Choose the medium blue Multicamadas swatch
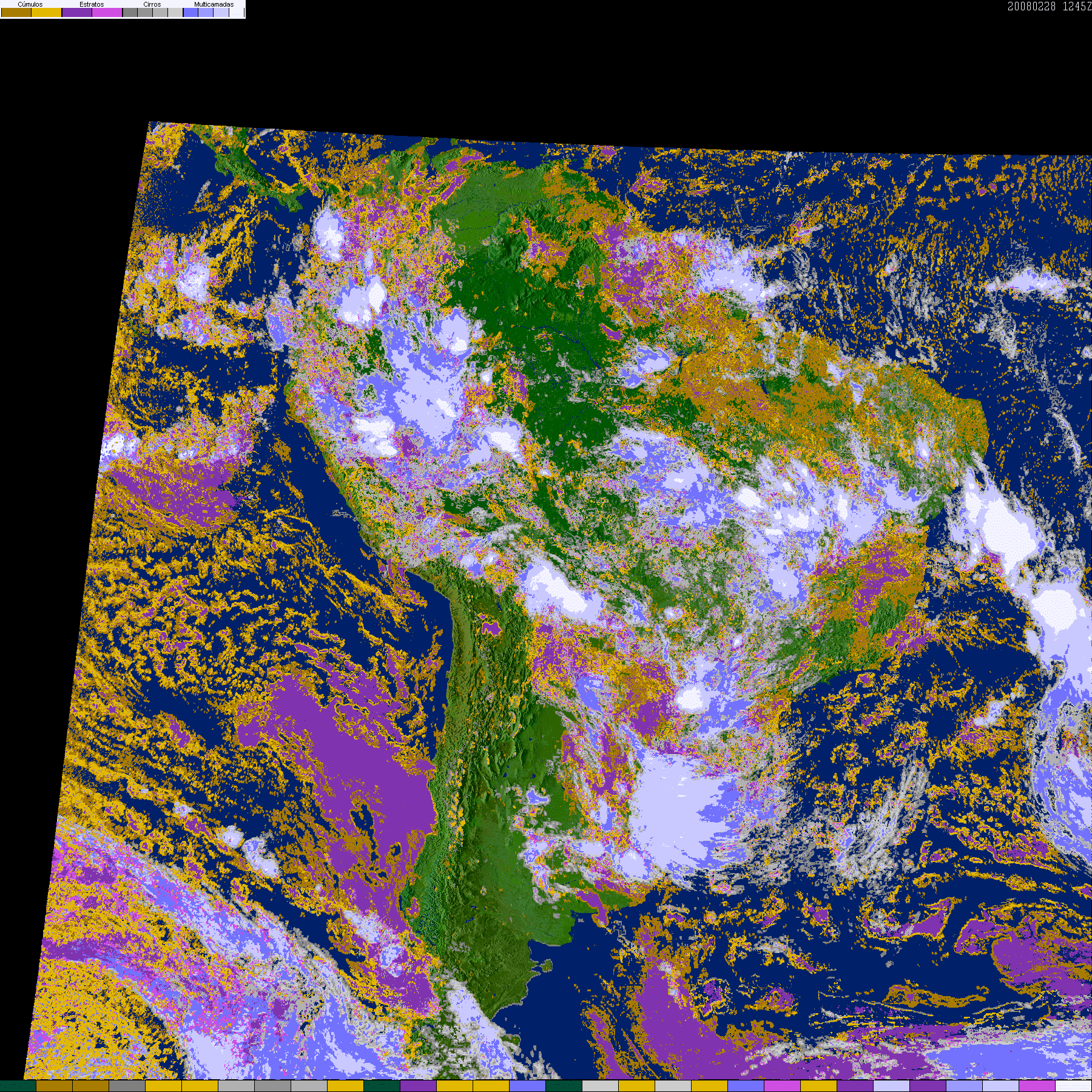Image resolution: width=1092 pixels, height=1092 pixels. pyautogui.click(x=206, y=12)
